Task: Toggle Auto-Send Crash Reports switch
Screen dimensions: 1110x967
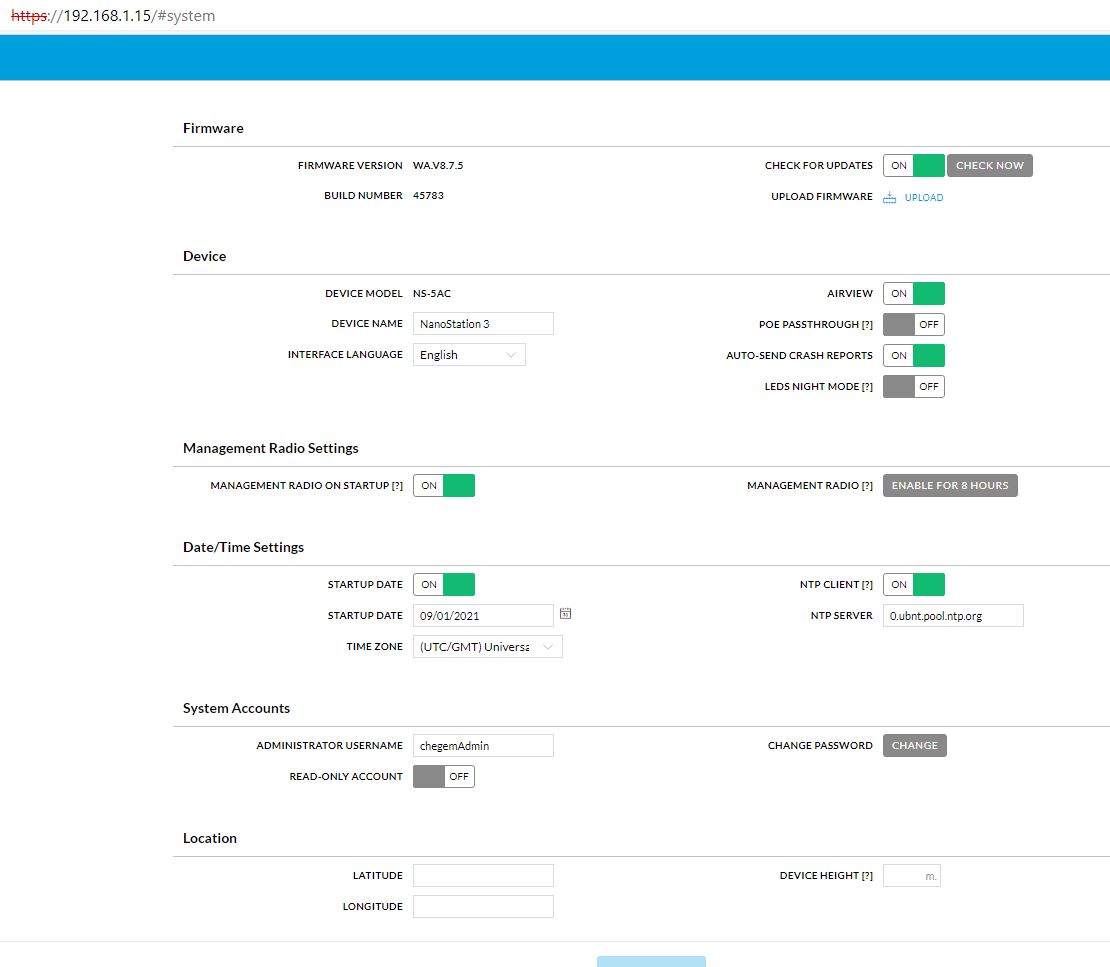Action: click(x=913, y=355)
